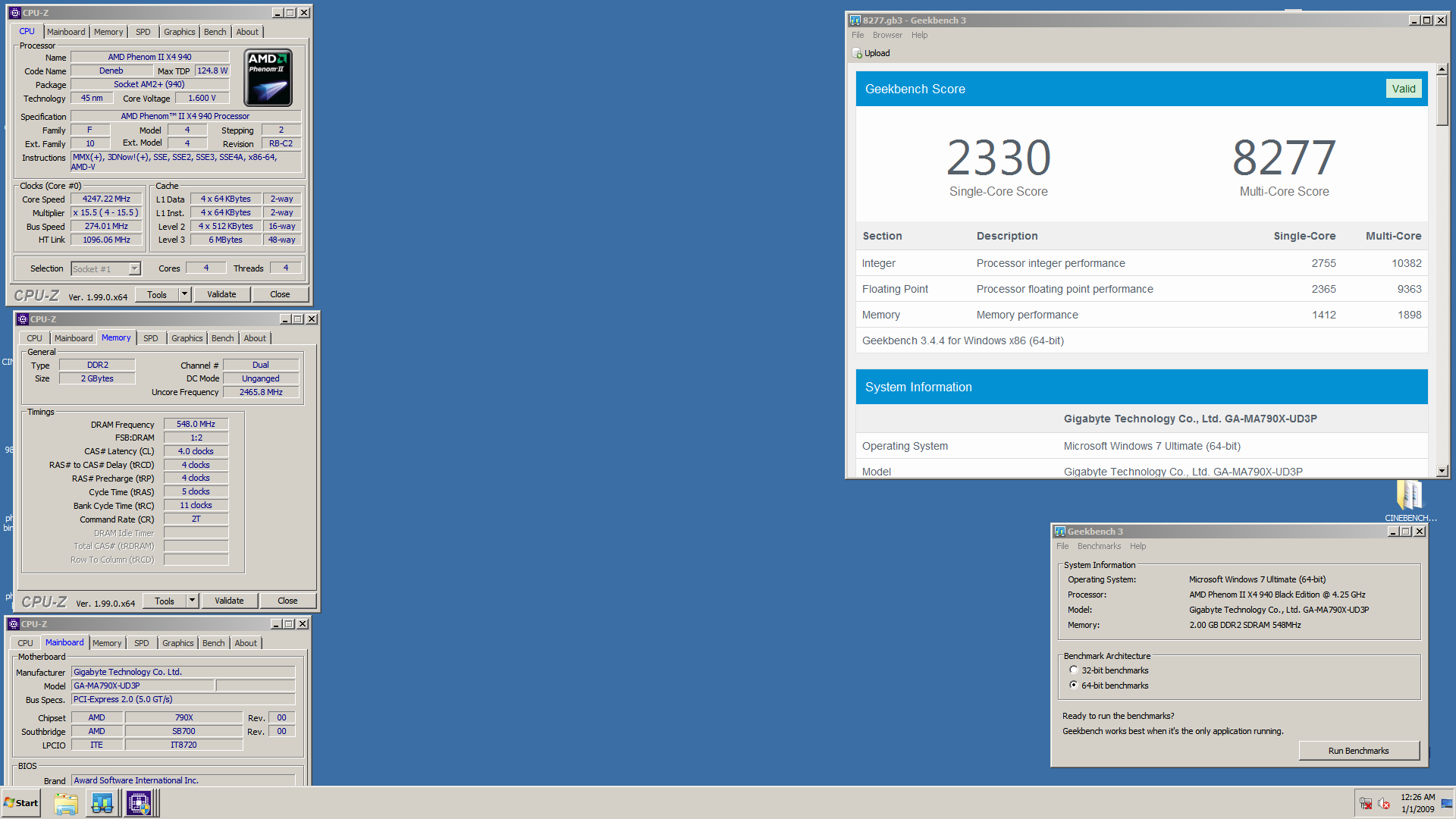
Task: Expand Tools dropdown arrow in the Memory window
Action: [192, 601]
